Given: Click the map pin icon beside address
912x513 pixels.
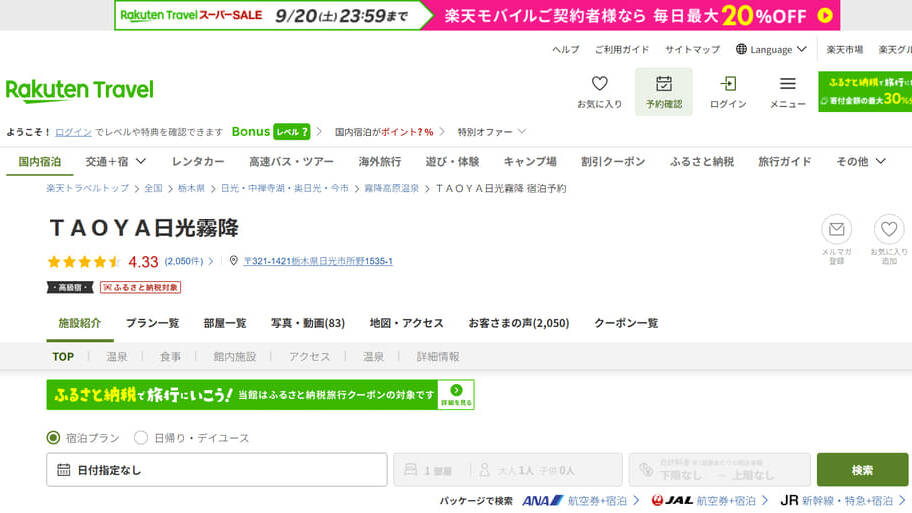Looking at the screenshot, I should tap(234, 261).
